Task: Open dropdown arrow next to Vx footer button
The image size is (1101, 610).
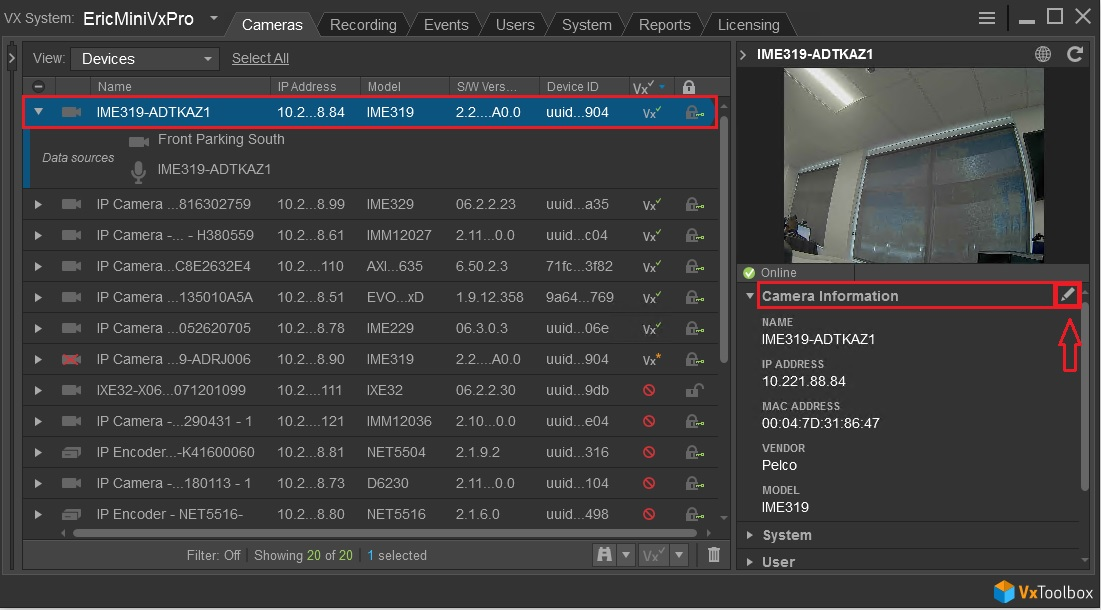Action: coord(678,555)
